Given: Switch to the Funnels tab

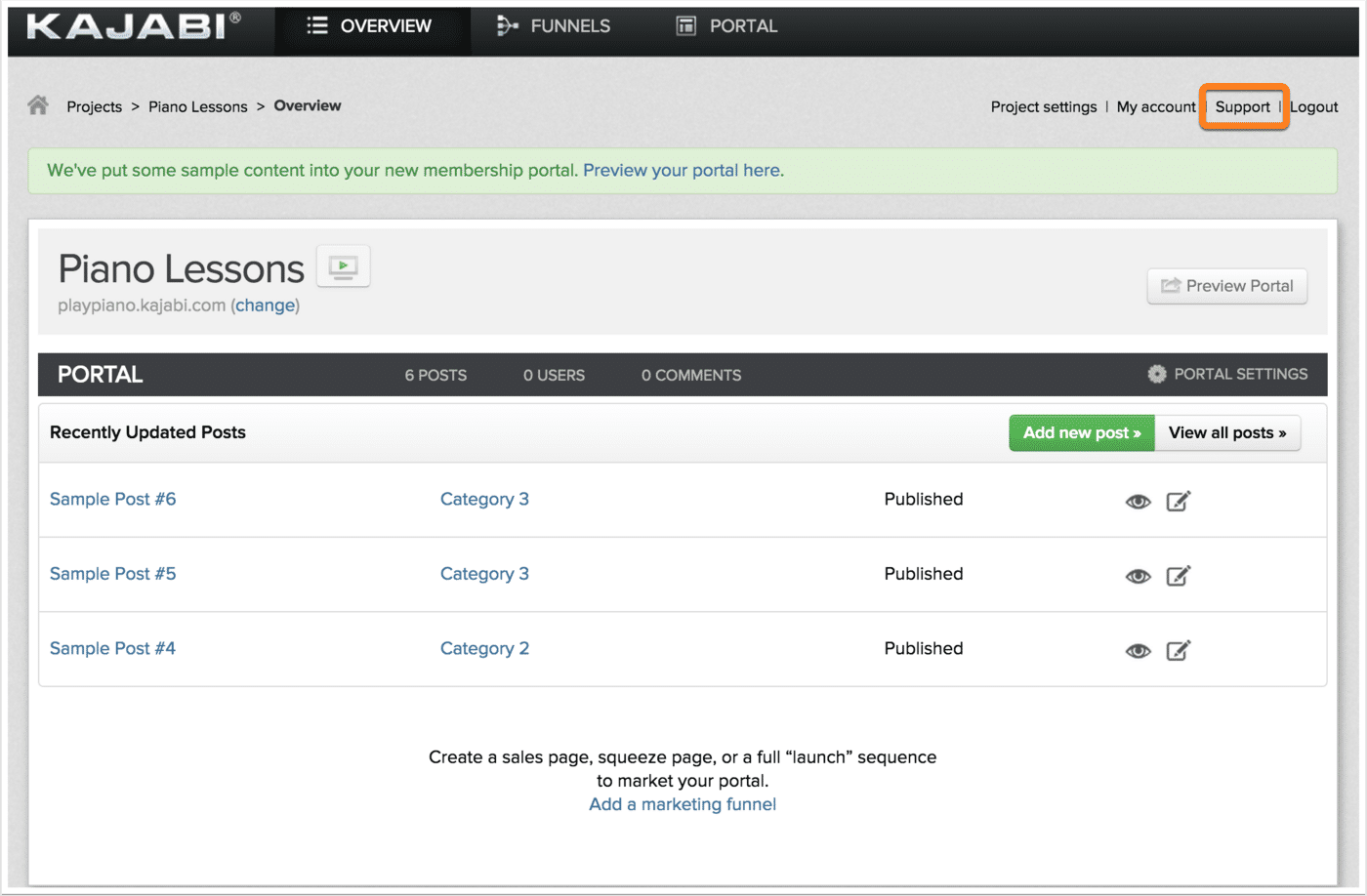Looking at the screenshot, I should [x=554, y=26].
